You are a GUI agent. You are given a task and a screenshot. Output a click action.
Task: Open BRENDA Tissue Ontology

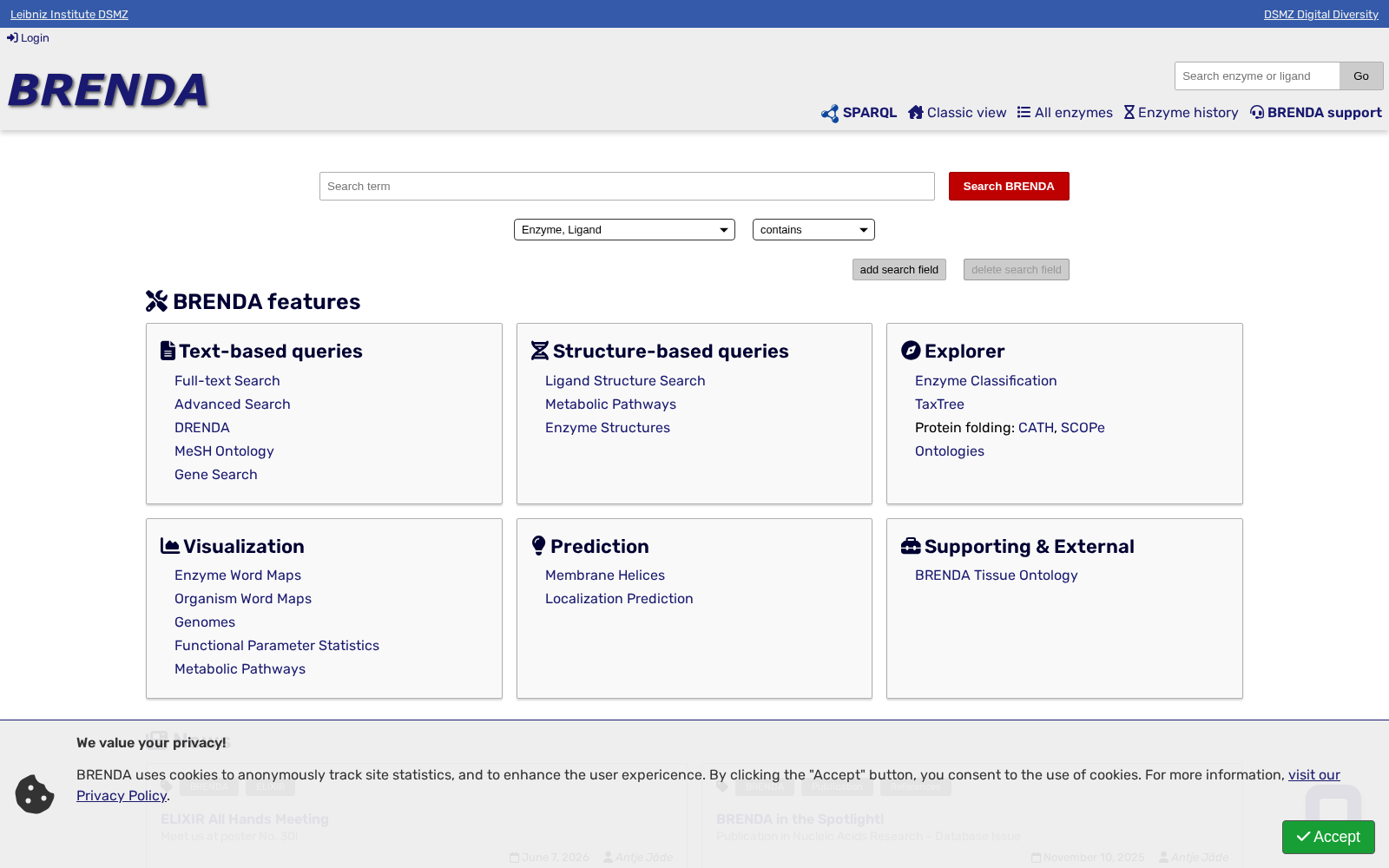click(x=997, y=575)
